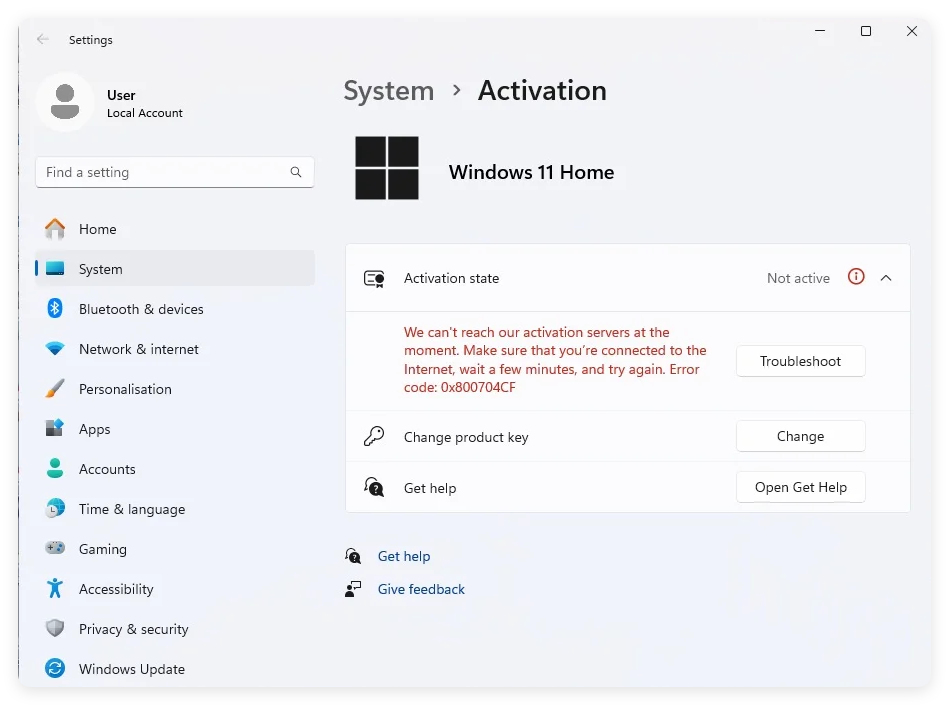Maximize the Settings window
This screenshot has height=705, width=949.
point(866,31)
